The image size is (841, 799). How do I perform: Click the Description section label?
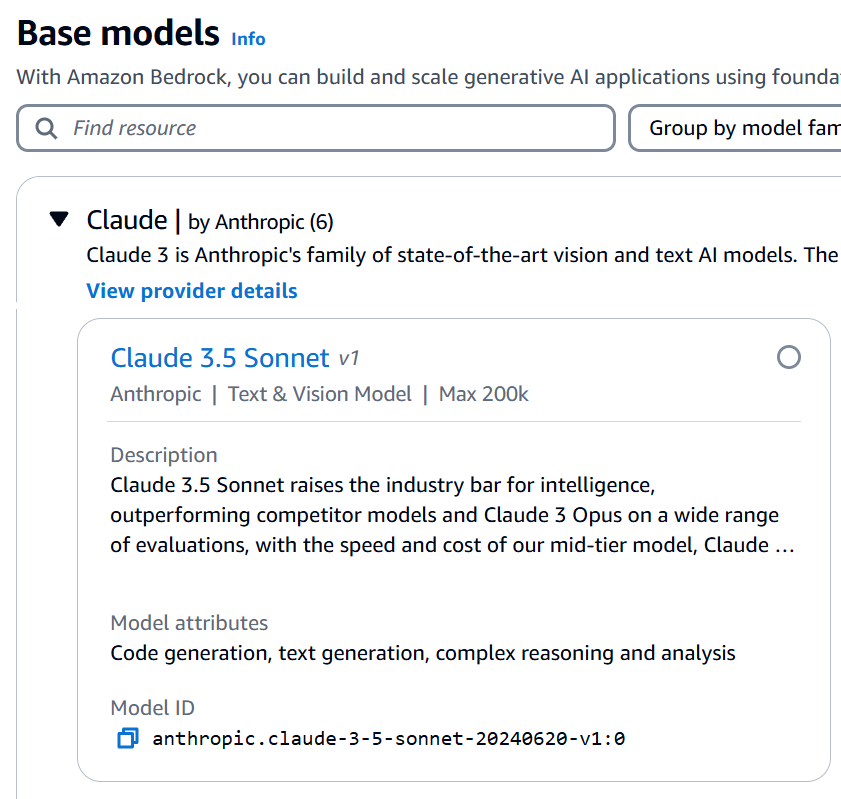click(x=163, y=455)
